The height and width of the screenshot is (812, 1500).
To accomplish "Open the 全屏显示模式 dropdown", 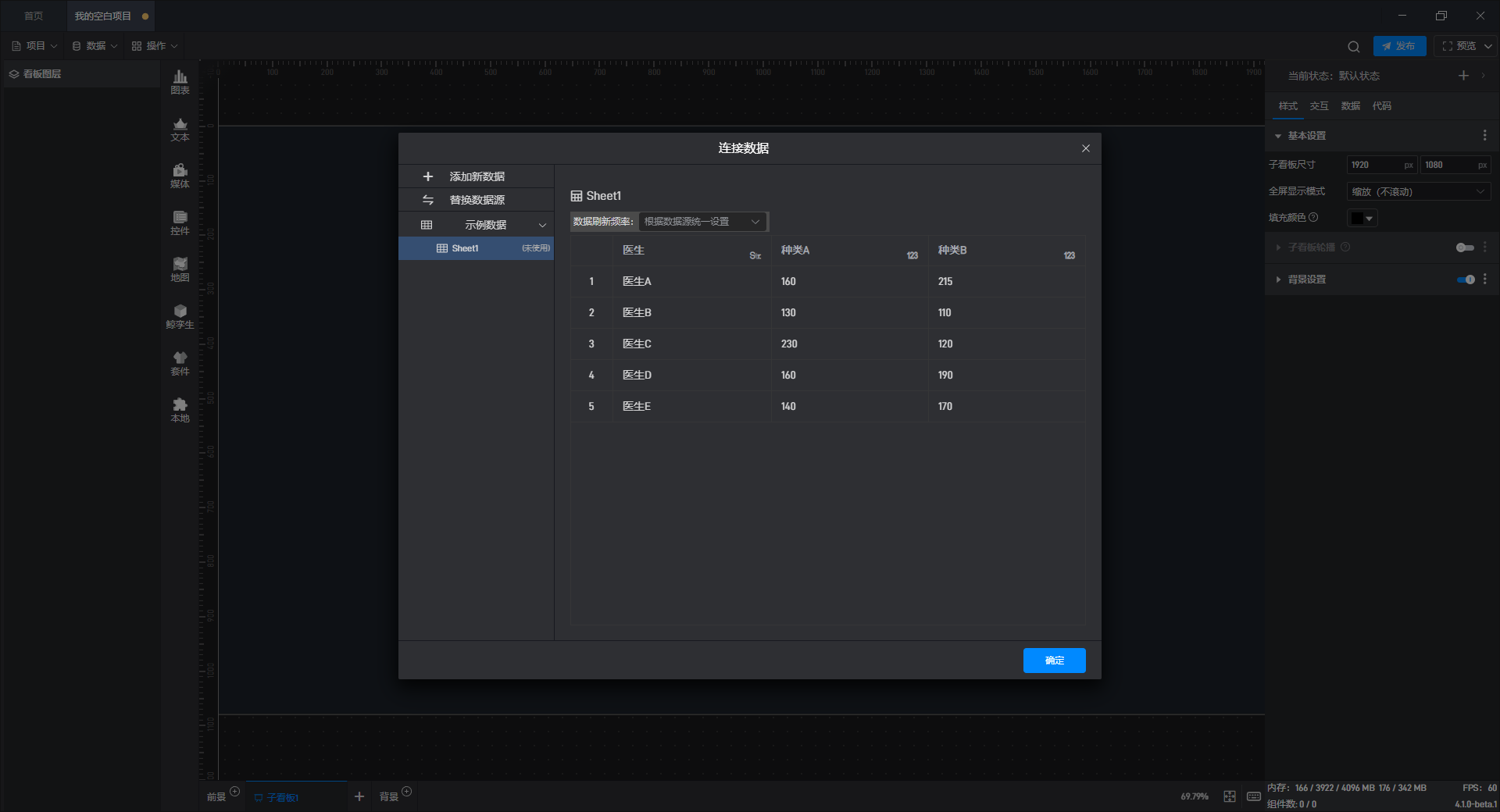I will pyautogui.click(x=1418, y=192).
